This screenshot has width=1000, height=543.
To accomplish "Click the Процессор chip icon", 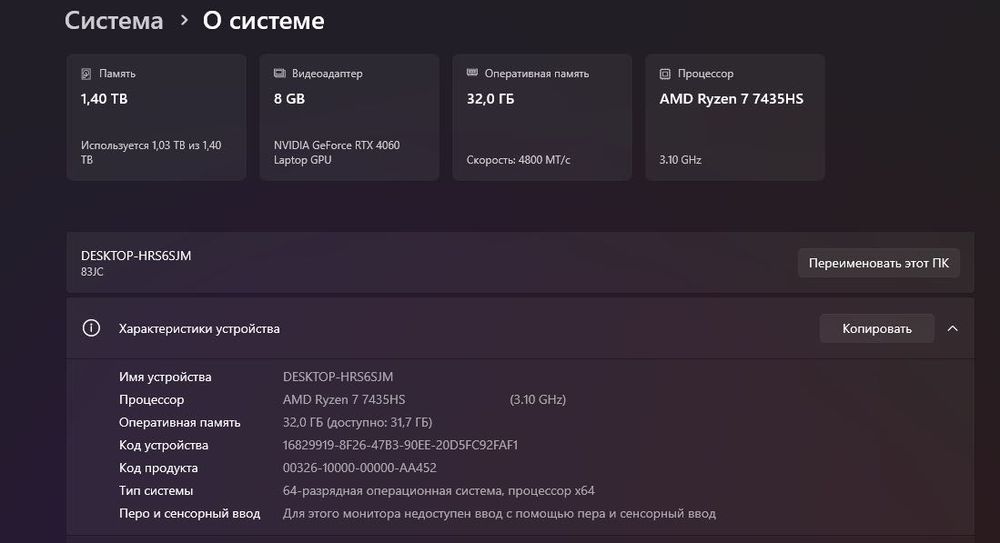I will point(665,74).
